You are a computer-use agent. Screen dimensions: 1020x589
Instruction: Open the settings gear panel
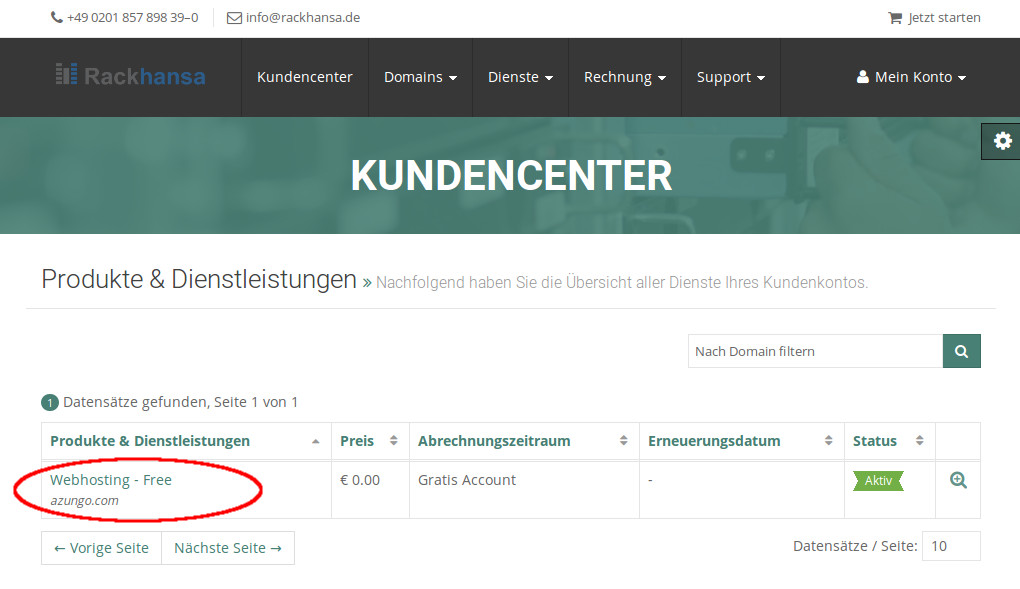point(1002,141)
